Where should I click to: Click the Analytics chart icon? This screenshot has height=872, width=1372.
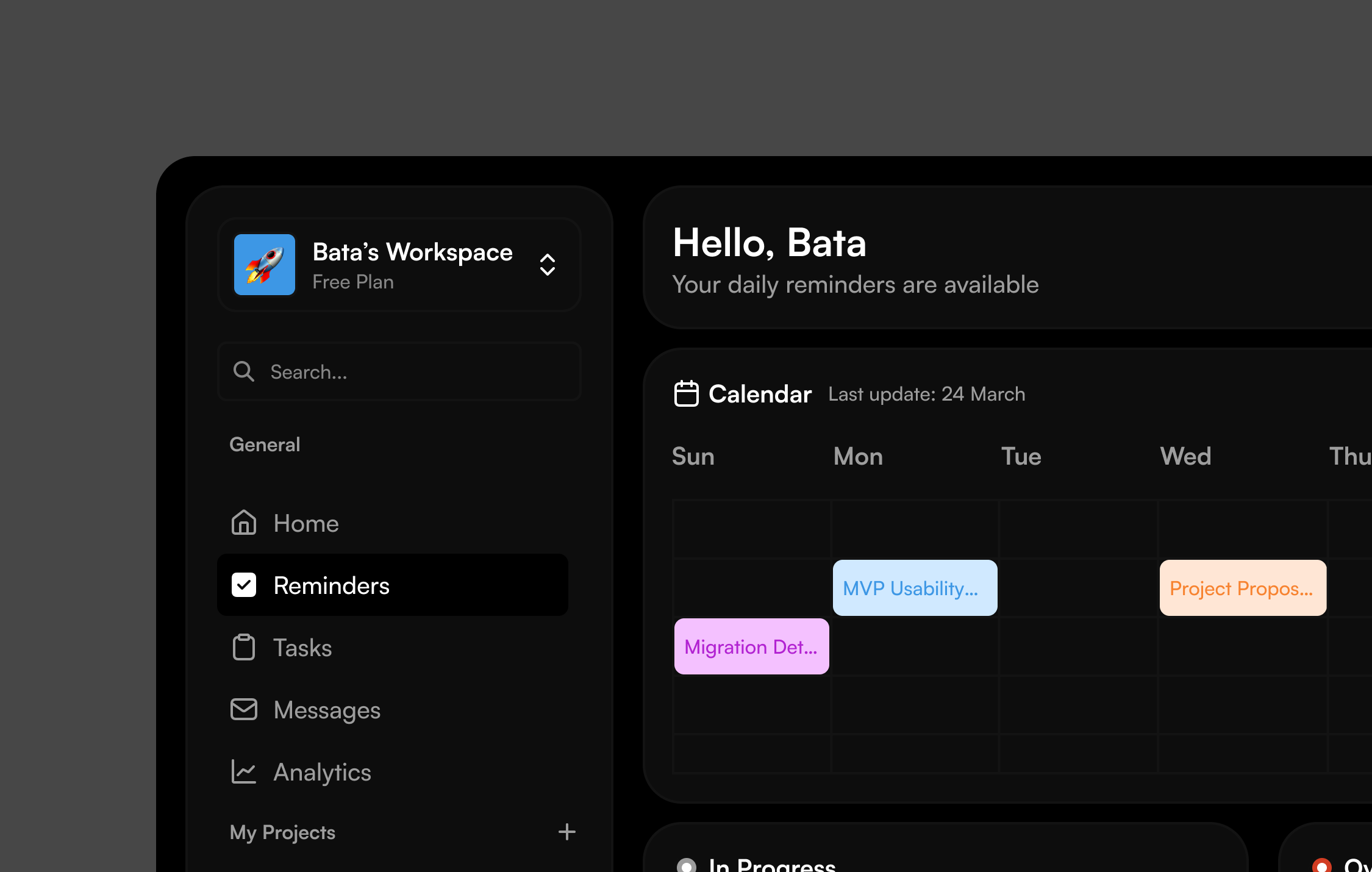pos(244,771)
